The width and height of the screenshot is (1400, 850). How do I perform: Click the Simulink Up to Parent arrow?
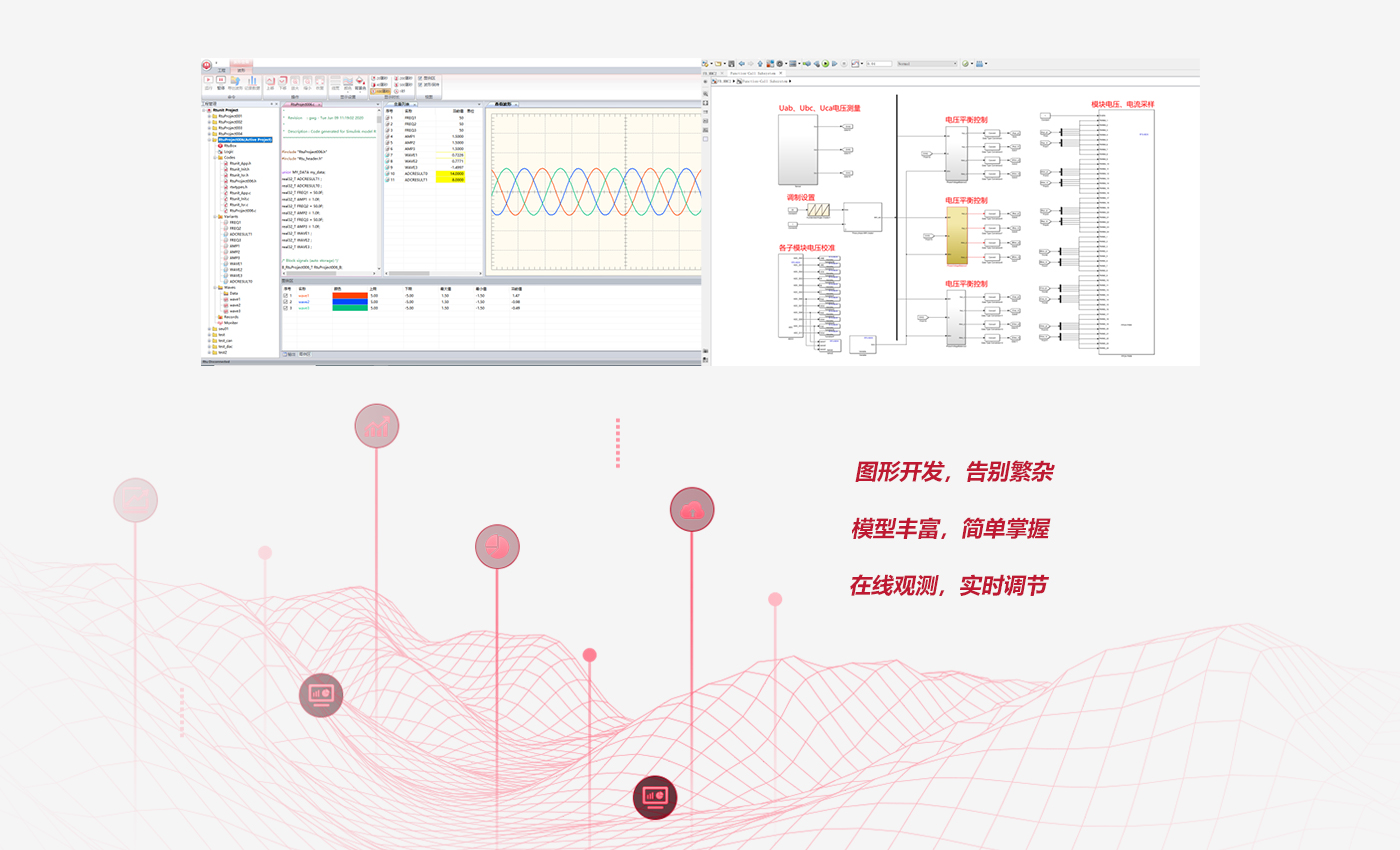tap(759, 64)
